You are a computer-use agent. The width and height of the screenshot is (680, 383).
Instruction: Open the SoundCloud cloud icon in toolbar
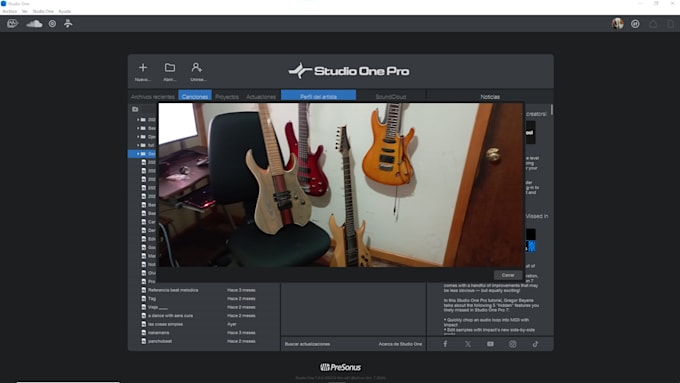(34, 23)
